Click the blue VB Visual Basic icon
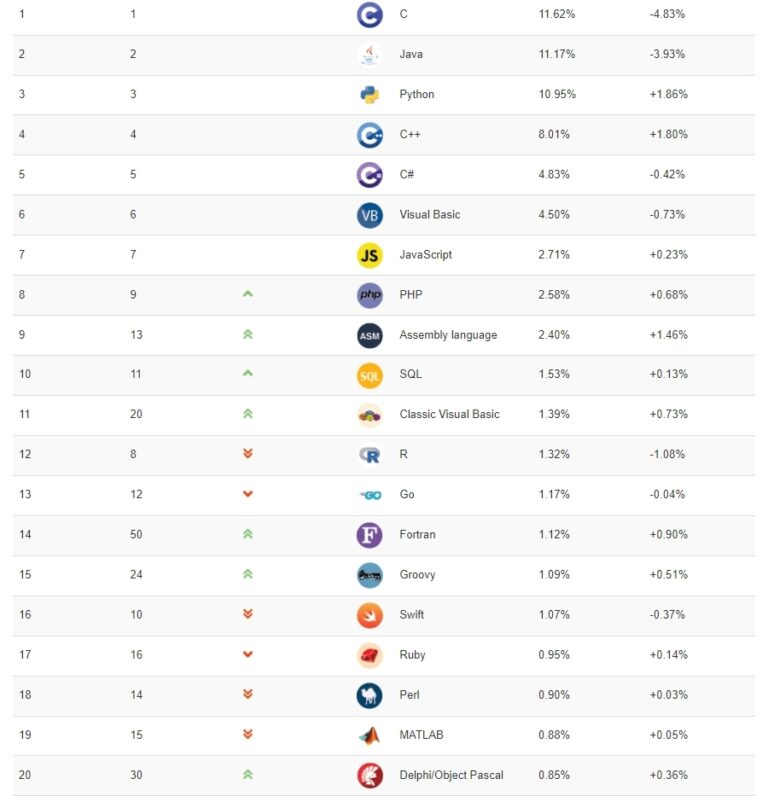Image resolution: width=768 pixels, height=796 pixels. coord(370,215)
